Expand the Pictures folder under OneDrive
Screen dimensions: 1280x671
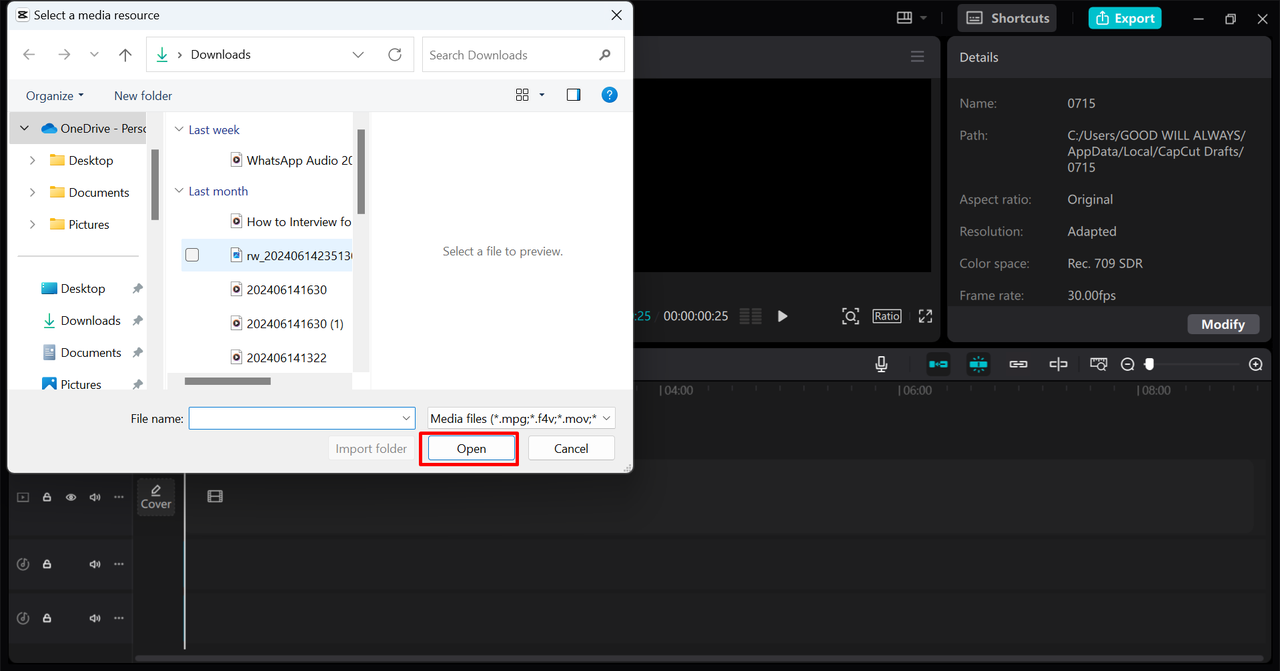pos(32,224)
